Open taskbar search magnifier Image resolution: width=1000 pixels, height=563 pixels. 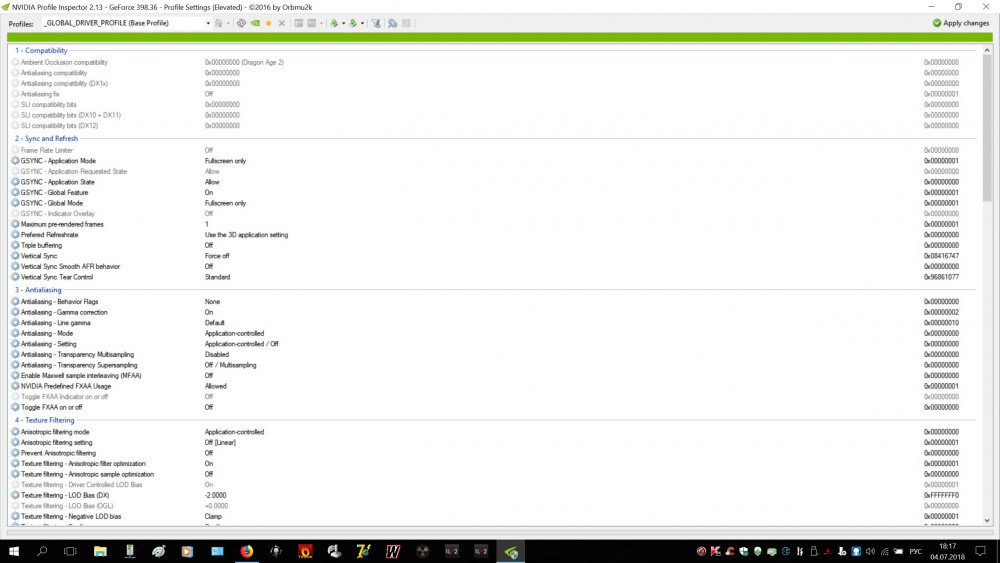point(42,551)
